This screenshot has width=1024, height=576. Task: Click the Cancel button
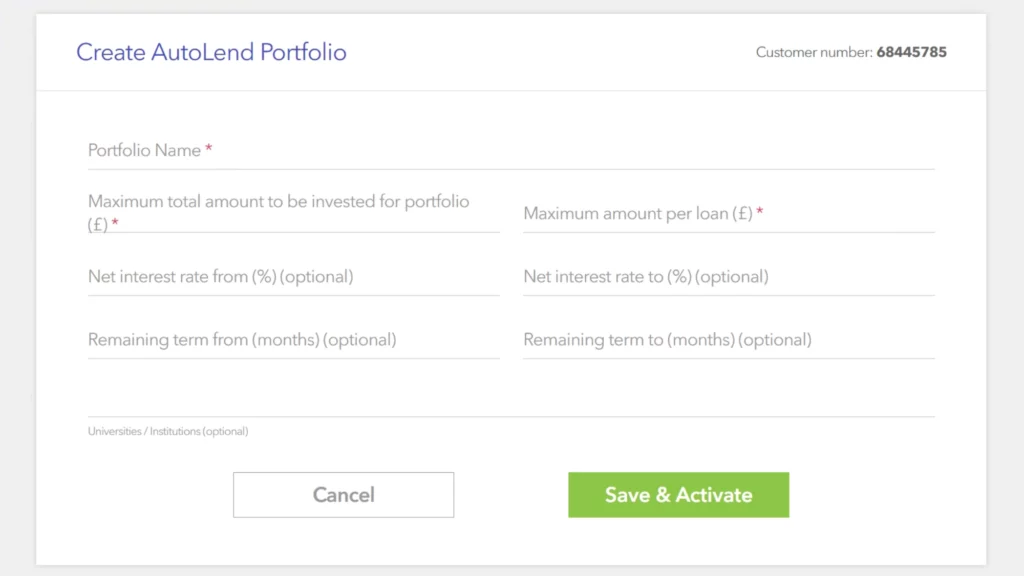[x=344, y=495]
